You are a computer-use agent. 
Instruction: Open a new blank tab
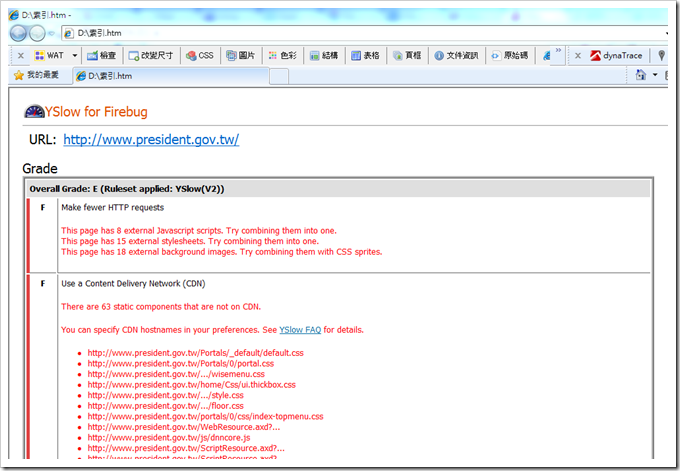(279, 76)
